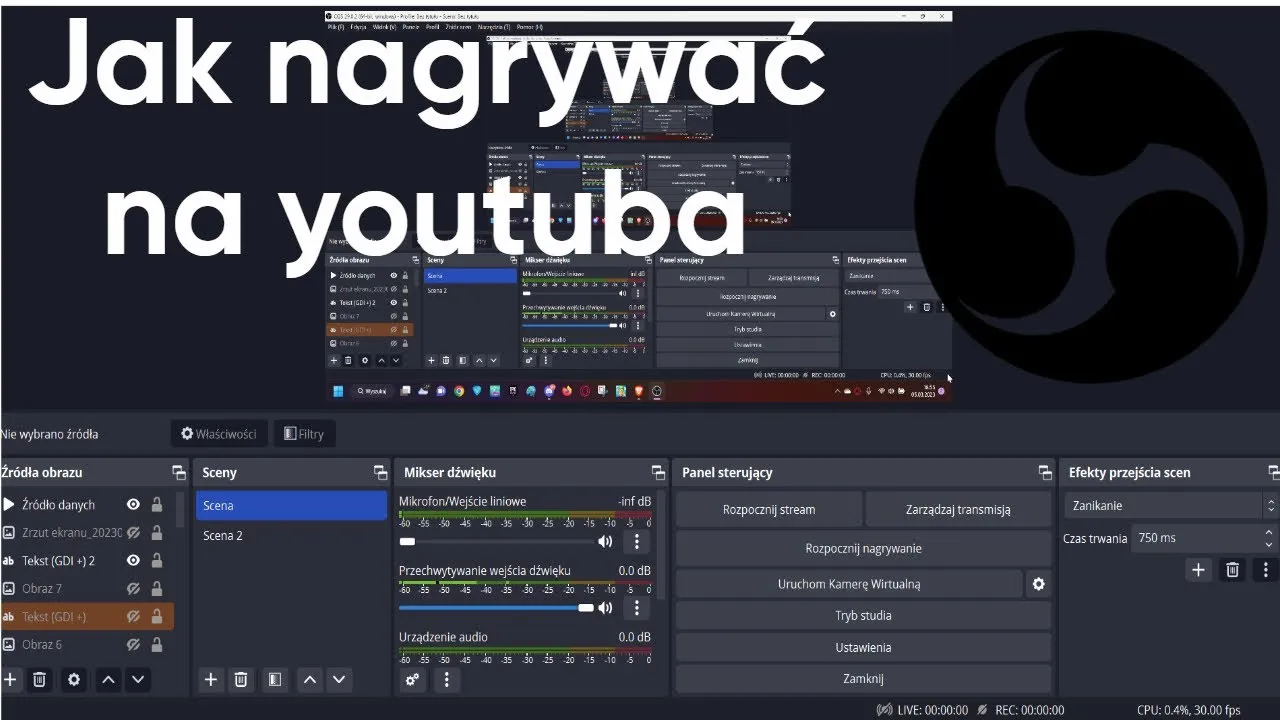This screenshot has height=720, width=1280.
Task: Adjust the Czas trwania stepper arrows
Action: point(1270,538)
